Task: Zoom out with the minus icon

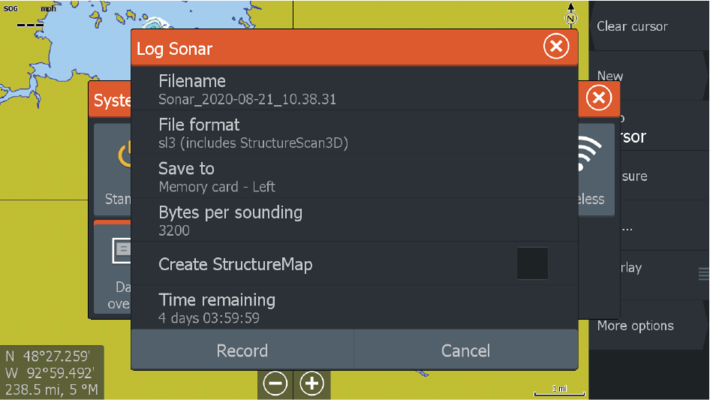Action: point(275,383)
